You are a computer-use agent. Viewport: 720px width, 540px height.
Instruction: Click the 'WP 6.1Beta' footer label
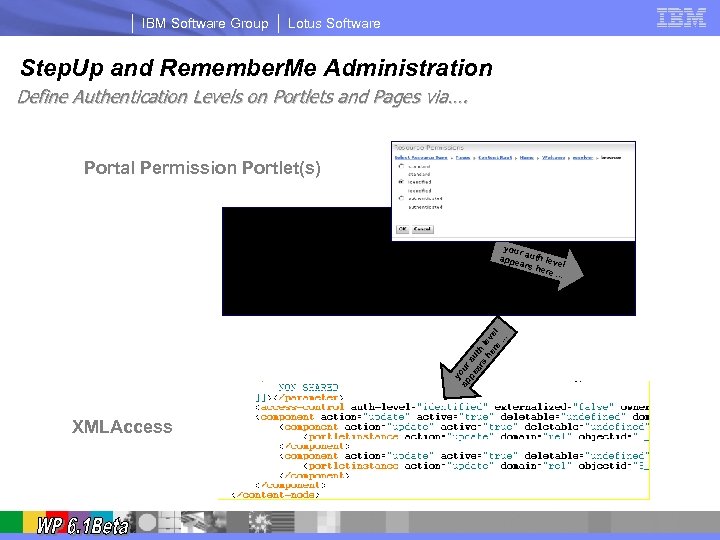tap(83, 525)
